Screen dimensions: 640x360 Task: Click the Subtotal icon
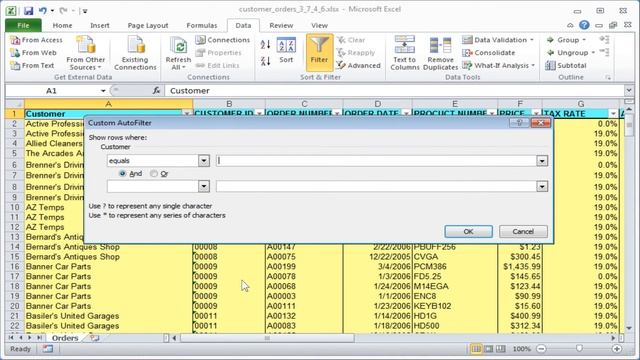[550, 65]
